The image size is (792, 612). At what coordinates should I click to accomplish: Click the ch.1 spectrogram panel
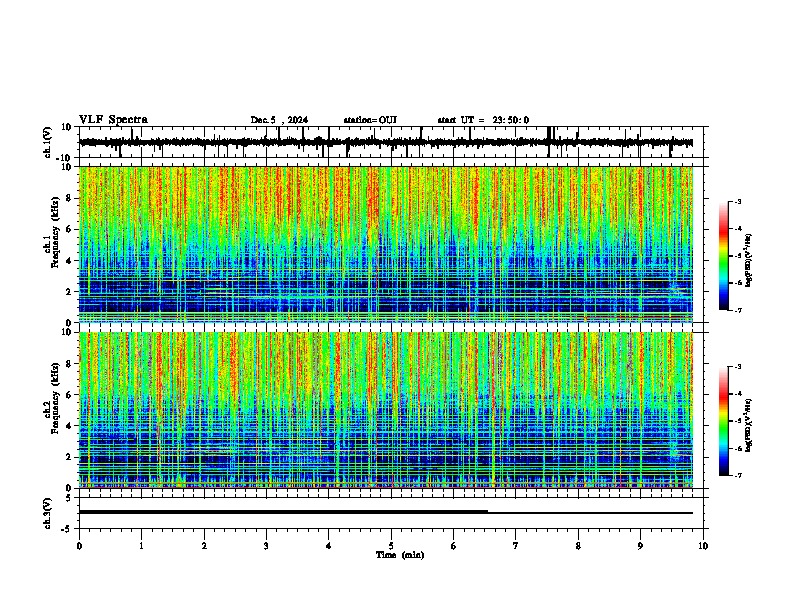click(x=386, y=244)
